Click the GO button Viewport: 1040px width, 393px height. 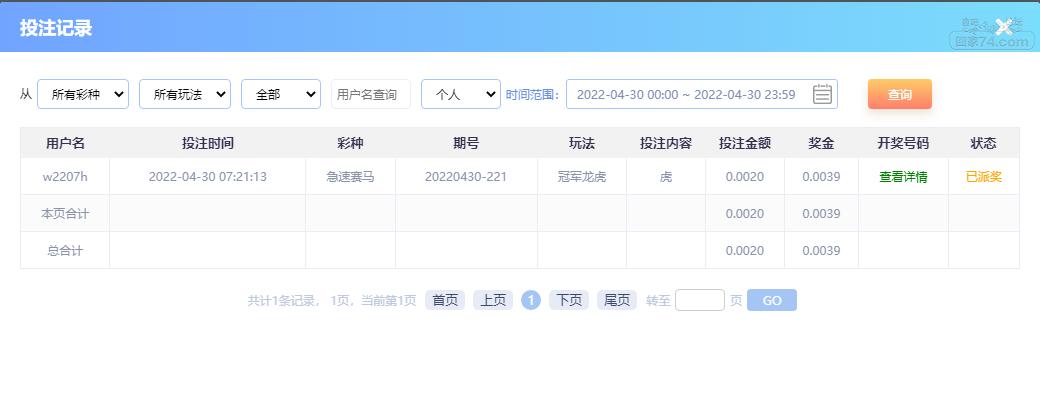[772, 300]
